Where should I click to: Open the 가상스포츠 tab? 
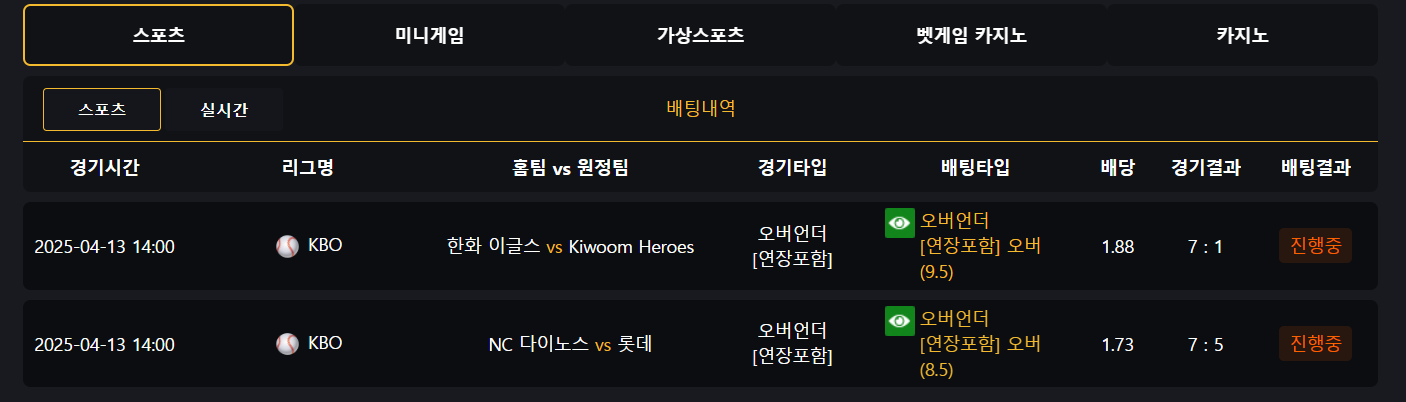pos(700,35)
